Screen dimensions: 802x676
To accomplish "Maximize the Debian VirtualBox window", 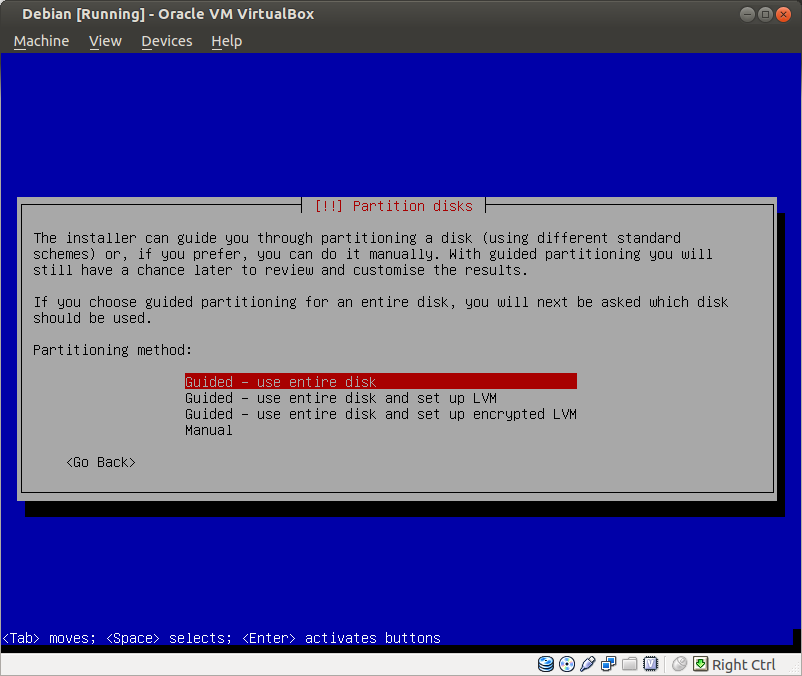I will coord(766,15).
